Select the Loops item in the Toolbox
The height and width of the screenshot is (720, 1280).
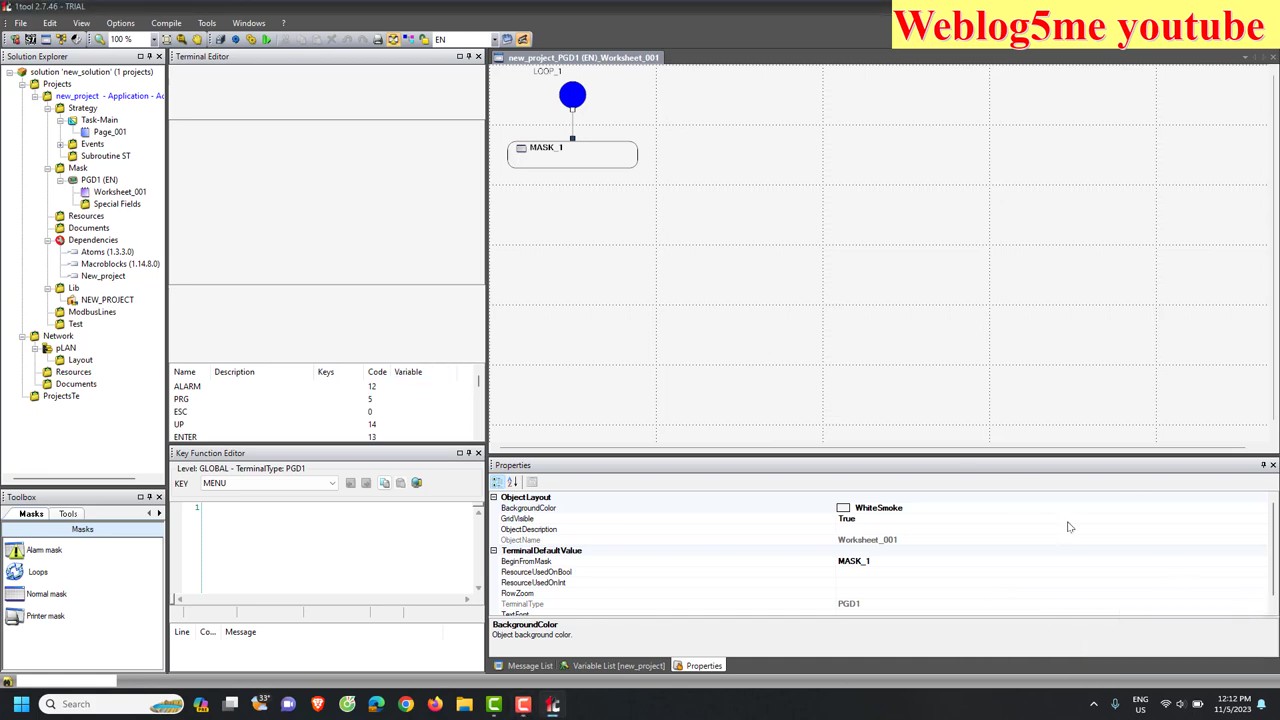click(38, 571)
